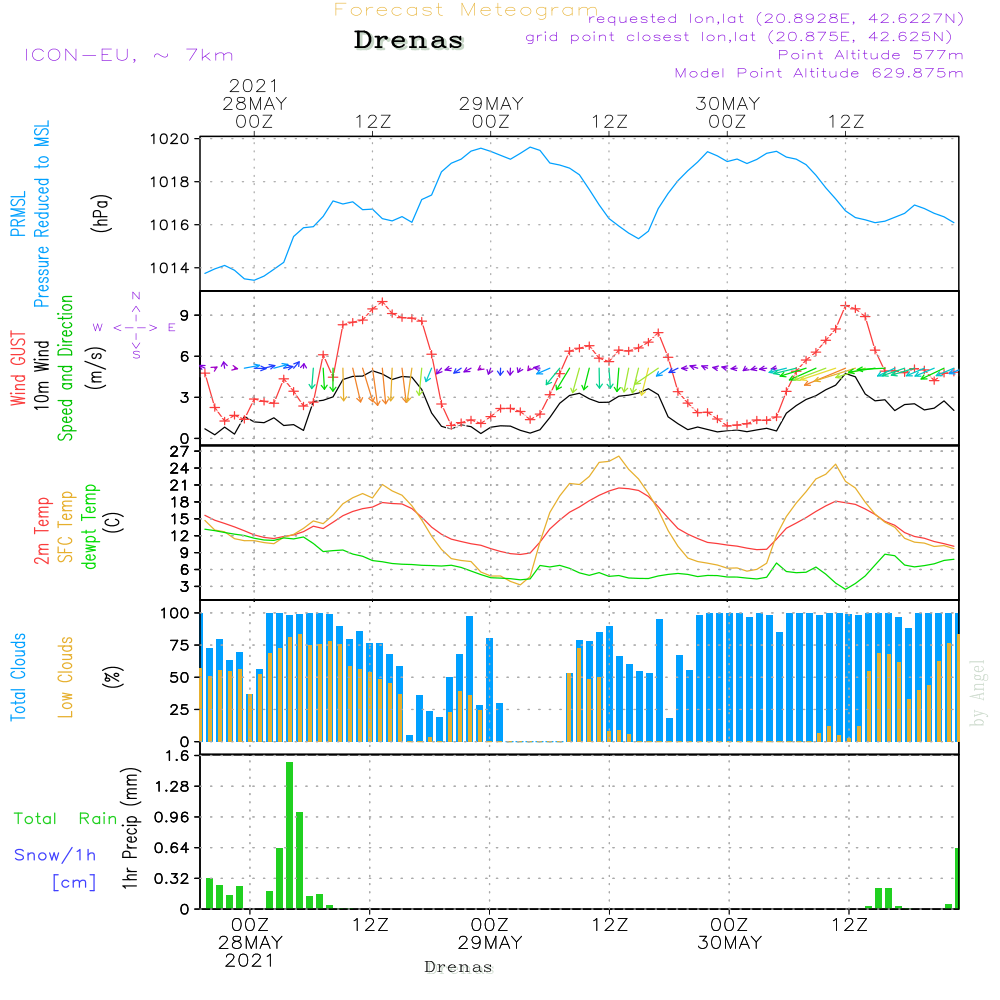This screenshot has width=1000, height=1000.
Task: Click the "2021" year under bottom axis
Action: (249, 961)
